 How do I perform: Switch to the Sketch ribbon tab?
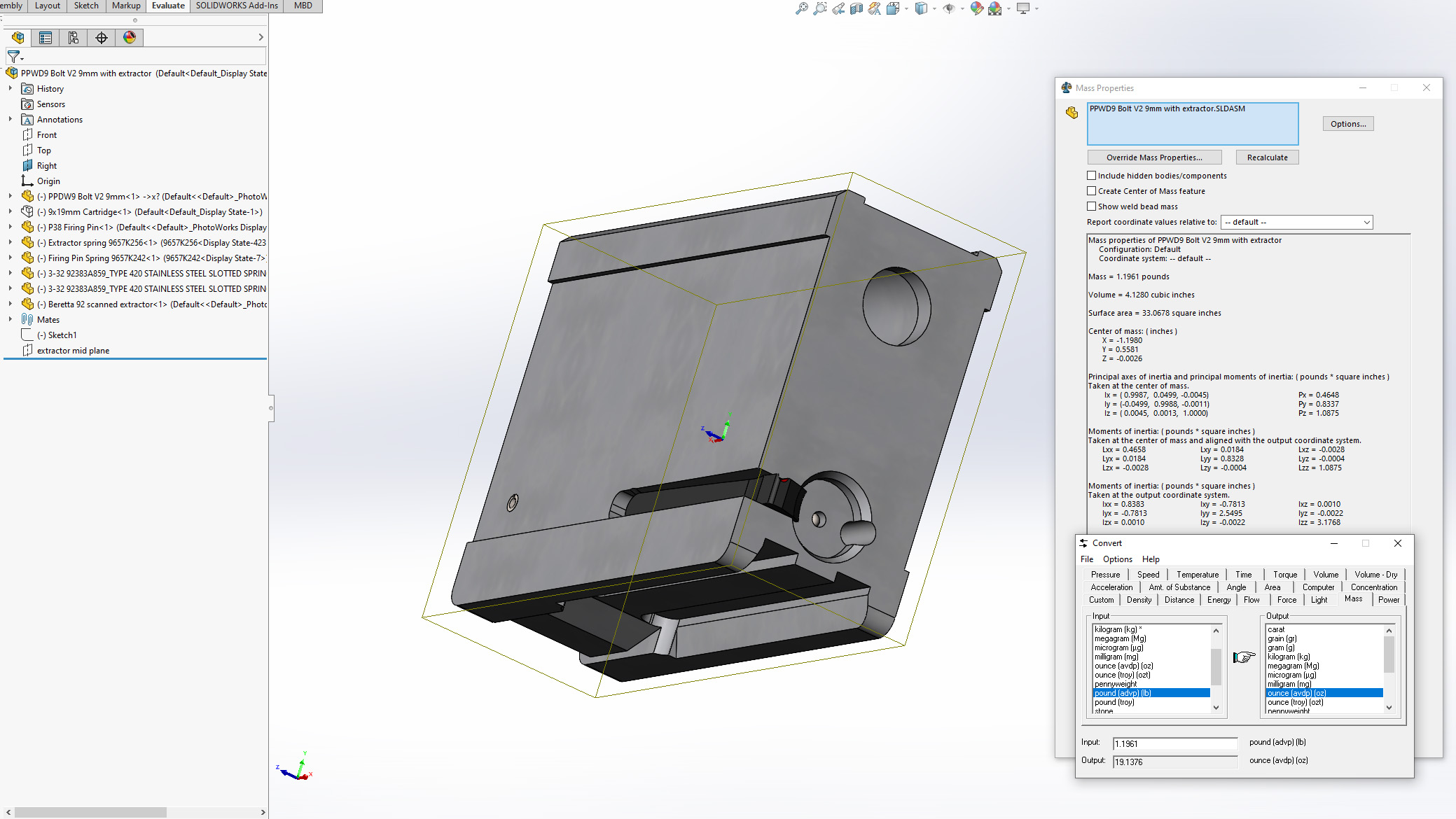pos(86,6)
